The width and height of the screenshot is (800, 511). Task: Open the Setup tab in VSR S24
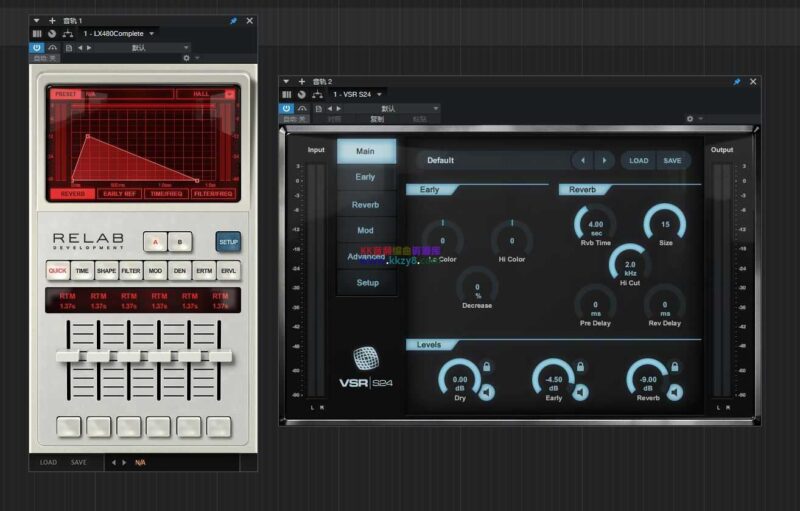366,283
